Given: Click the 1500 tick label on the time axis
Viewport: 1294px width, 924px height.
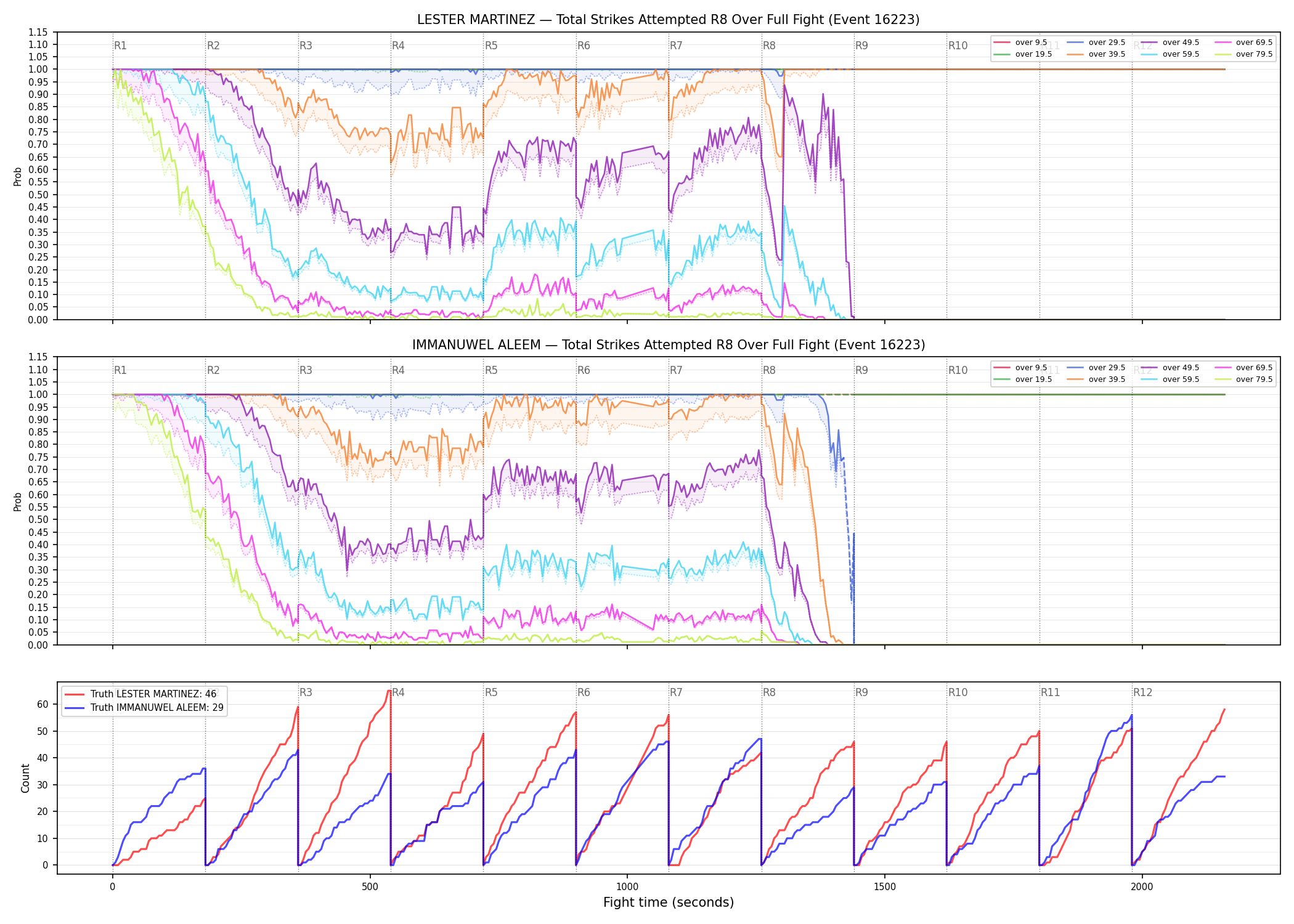Looking at the screenshot, I should [885, 886].
